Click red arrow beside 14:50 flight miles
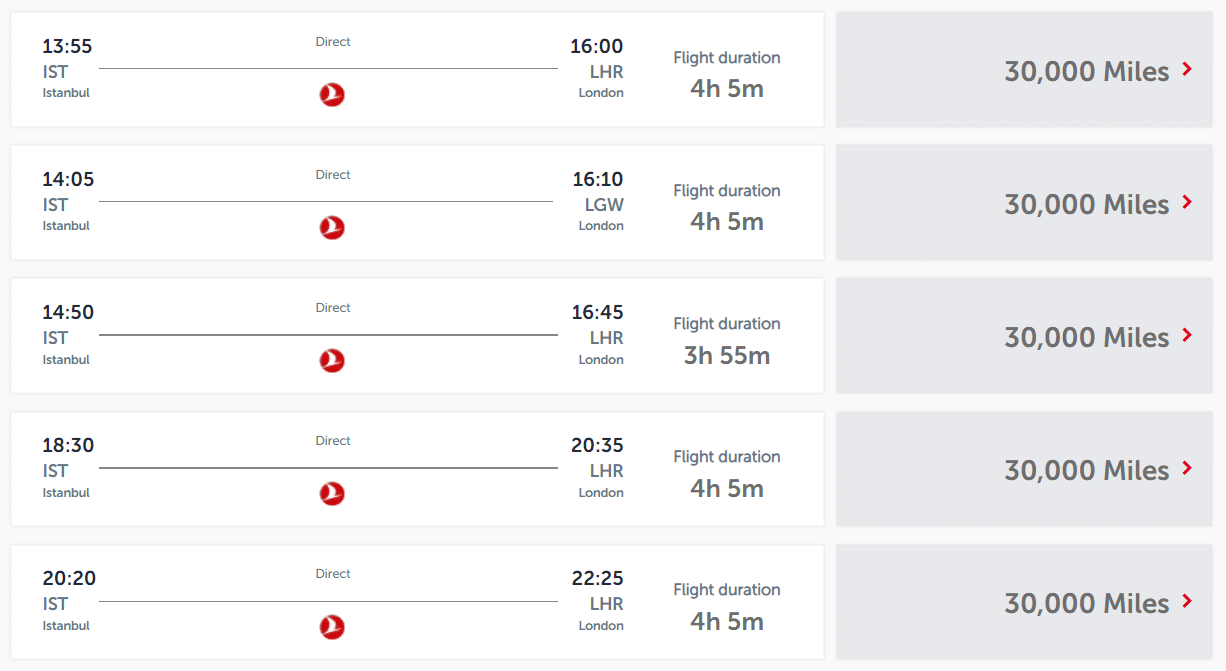This screenshot has height=671, width=1226. pyautogui.click(x=1187, y=335)
